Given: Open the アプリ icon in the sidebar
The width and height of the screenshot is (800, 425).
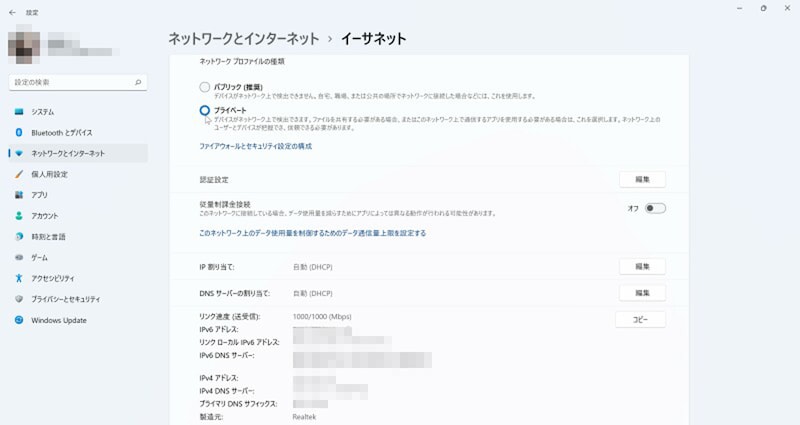Looking at the screenshot, I should 19,195.
